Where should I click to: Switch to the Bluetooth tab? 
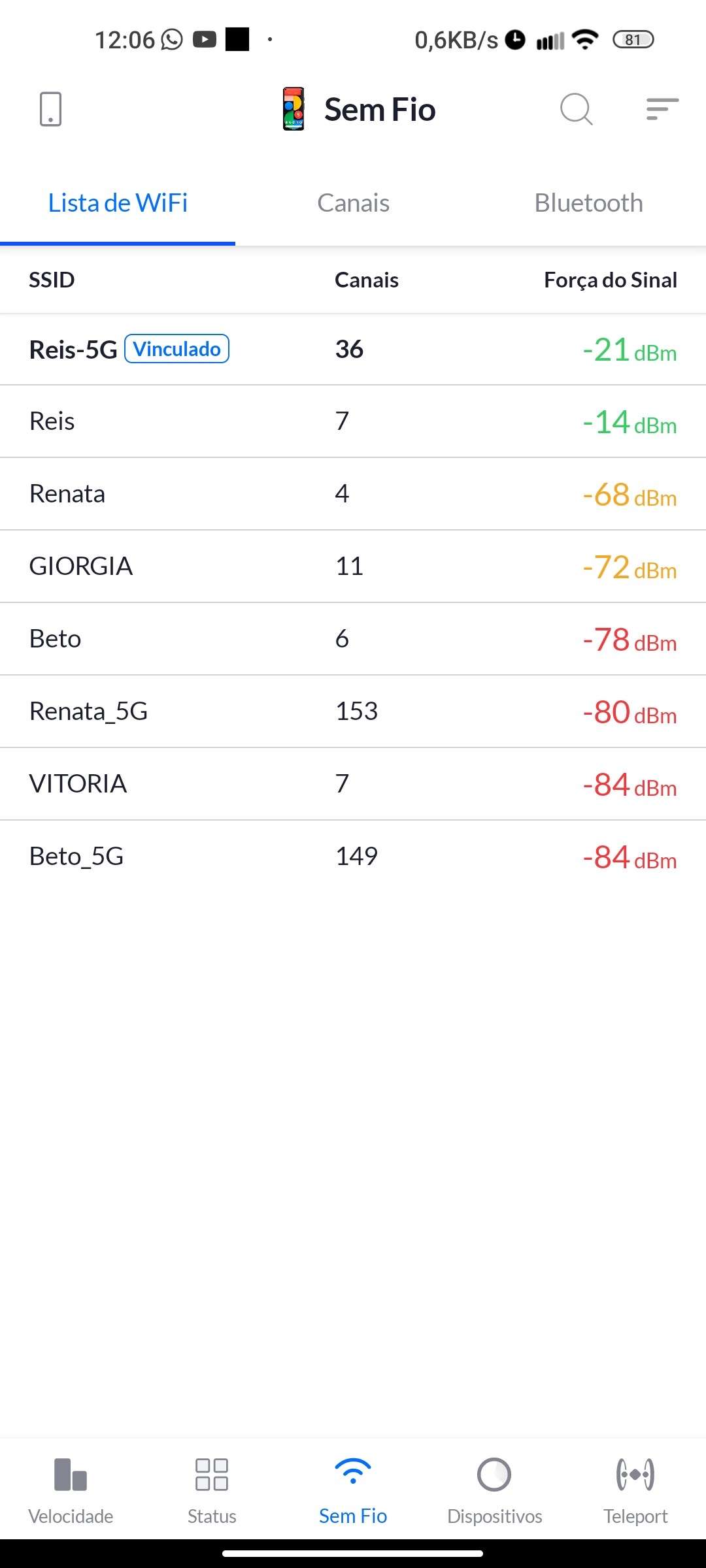pos(588,203)
